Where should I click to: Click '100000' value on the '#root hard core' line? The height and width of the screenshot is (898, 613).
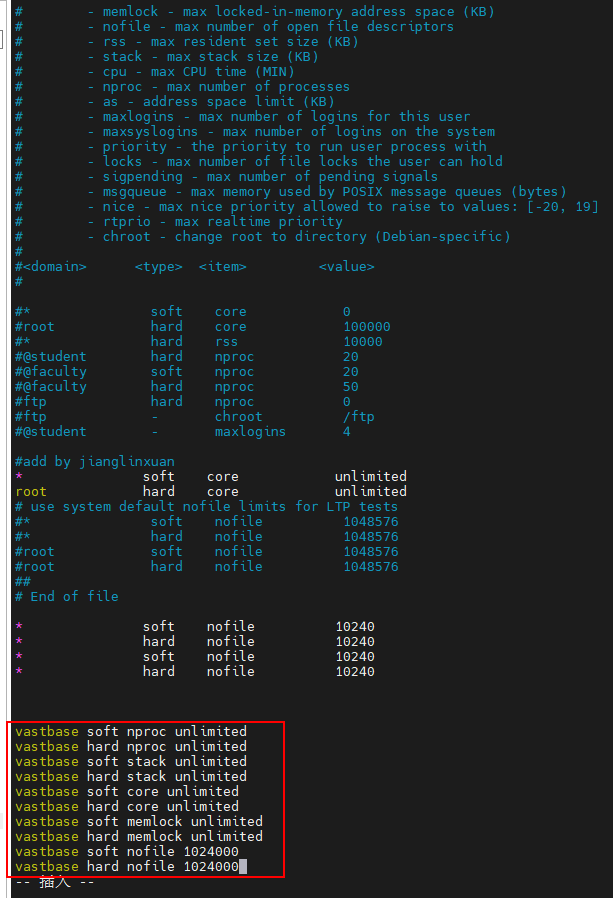(367, 326)
